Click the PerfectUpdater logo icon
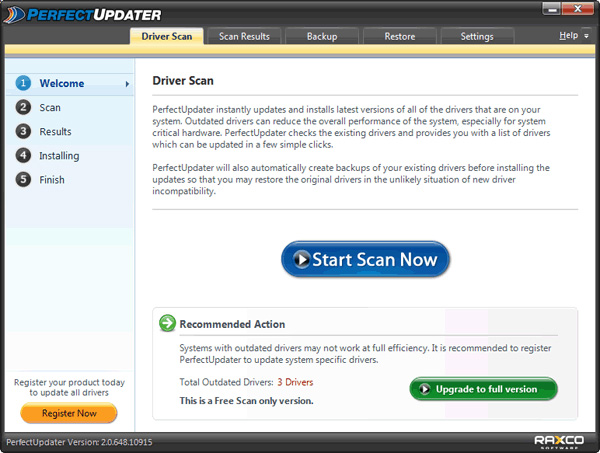 coord(14,15)
